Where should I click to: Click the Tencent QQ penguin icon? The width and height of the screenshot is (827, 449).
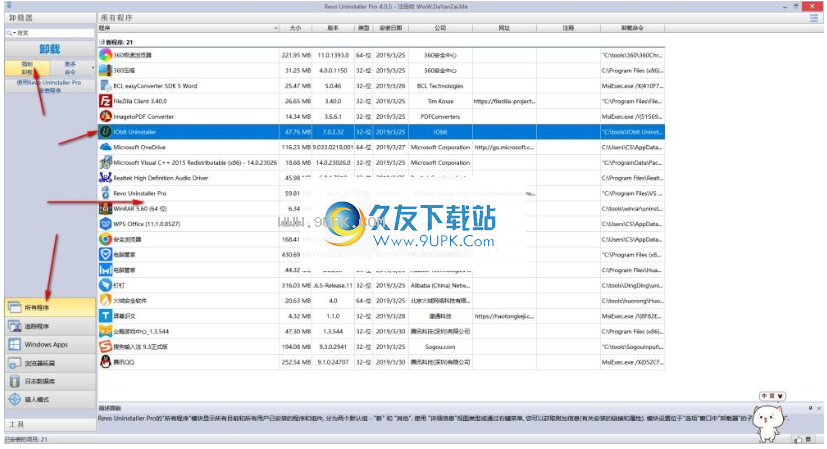[105, 362]
